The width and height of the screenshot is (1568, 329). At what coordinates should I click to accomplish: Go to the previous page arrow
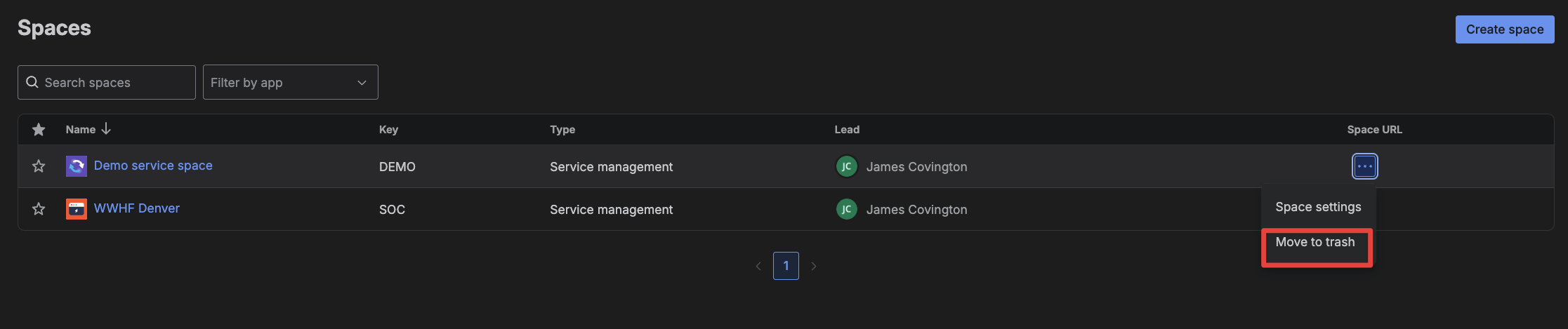tap(758, 266)
